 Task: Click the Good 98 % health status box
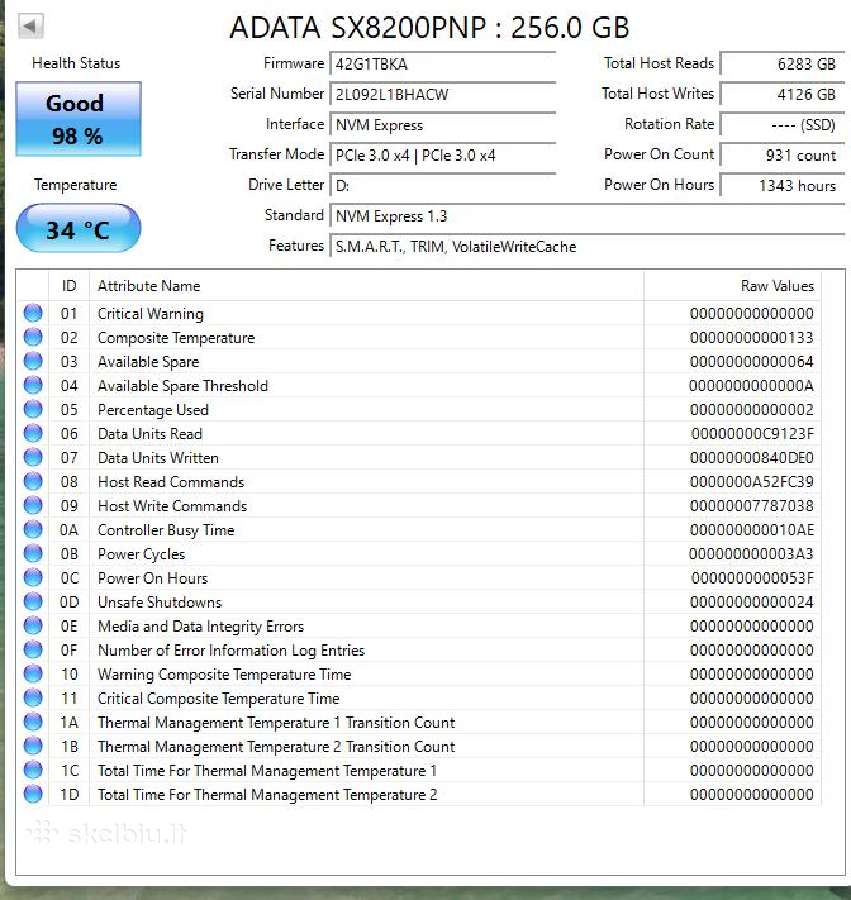click(78, 119)
